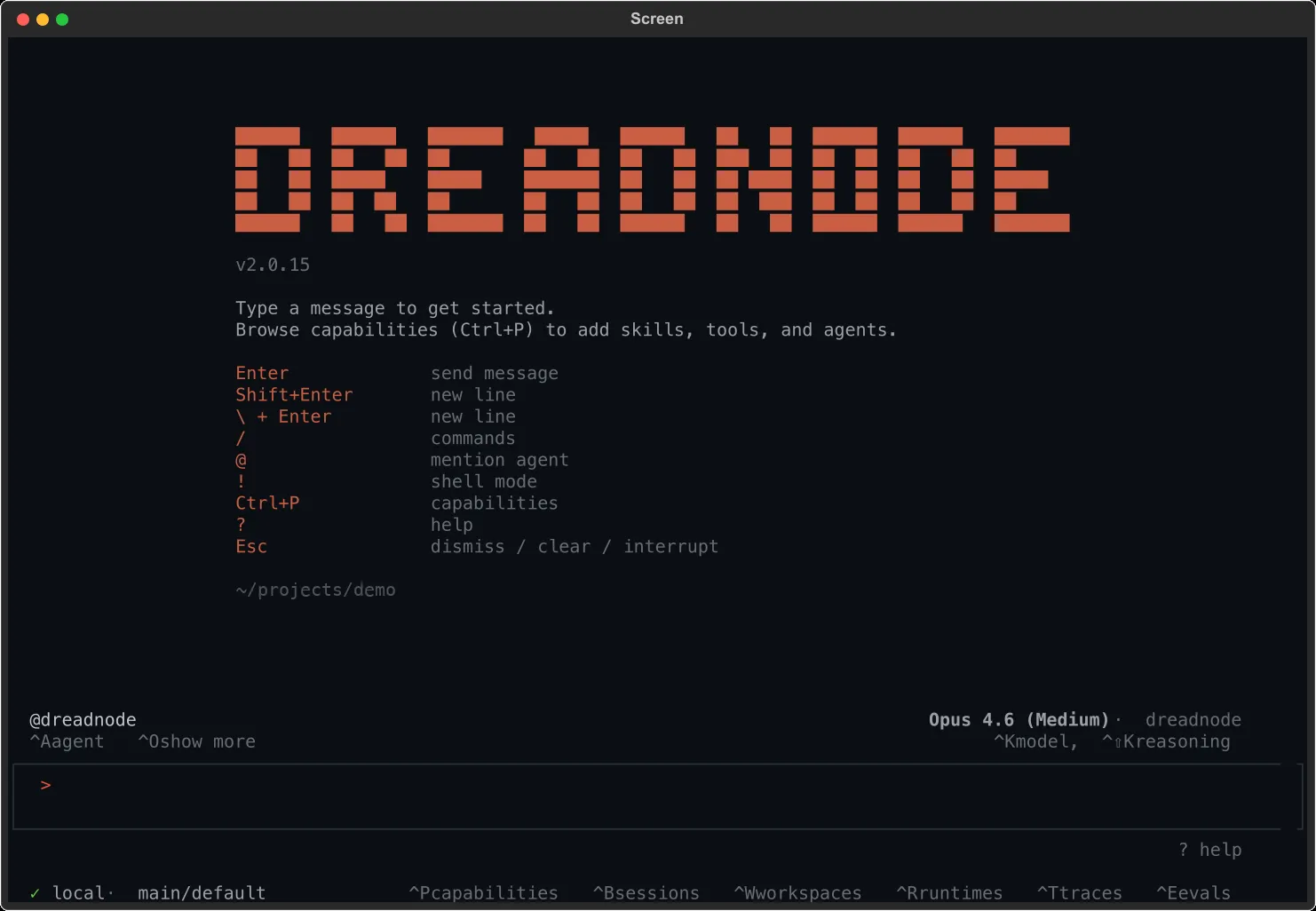Minimize the window using the yellow button
The width and height of the screenshot is (1316, 911).
[43, 20]
